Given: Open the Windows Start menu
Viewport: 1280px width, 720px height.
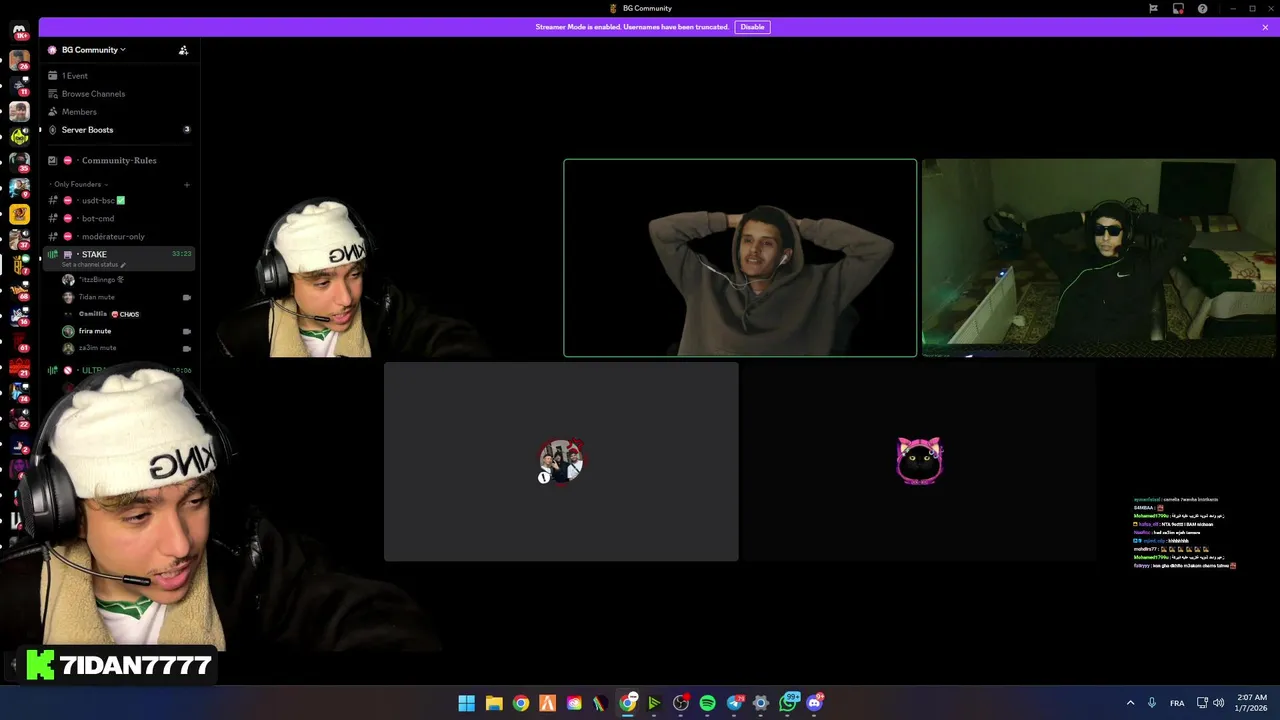Looking at the screenshot, I should [x=467, y=703].
